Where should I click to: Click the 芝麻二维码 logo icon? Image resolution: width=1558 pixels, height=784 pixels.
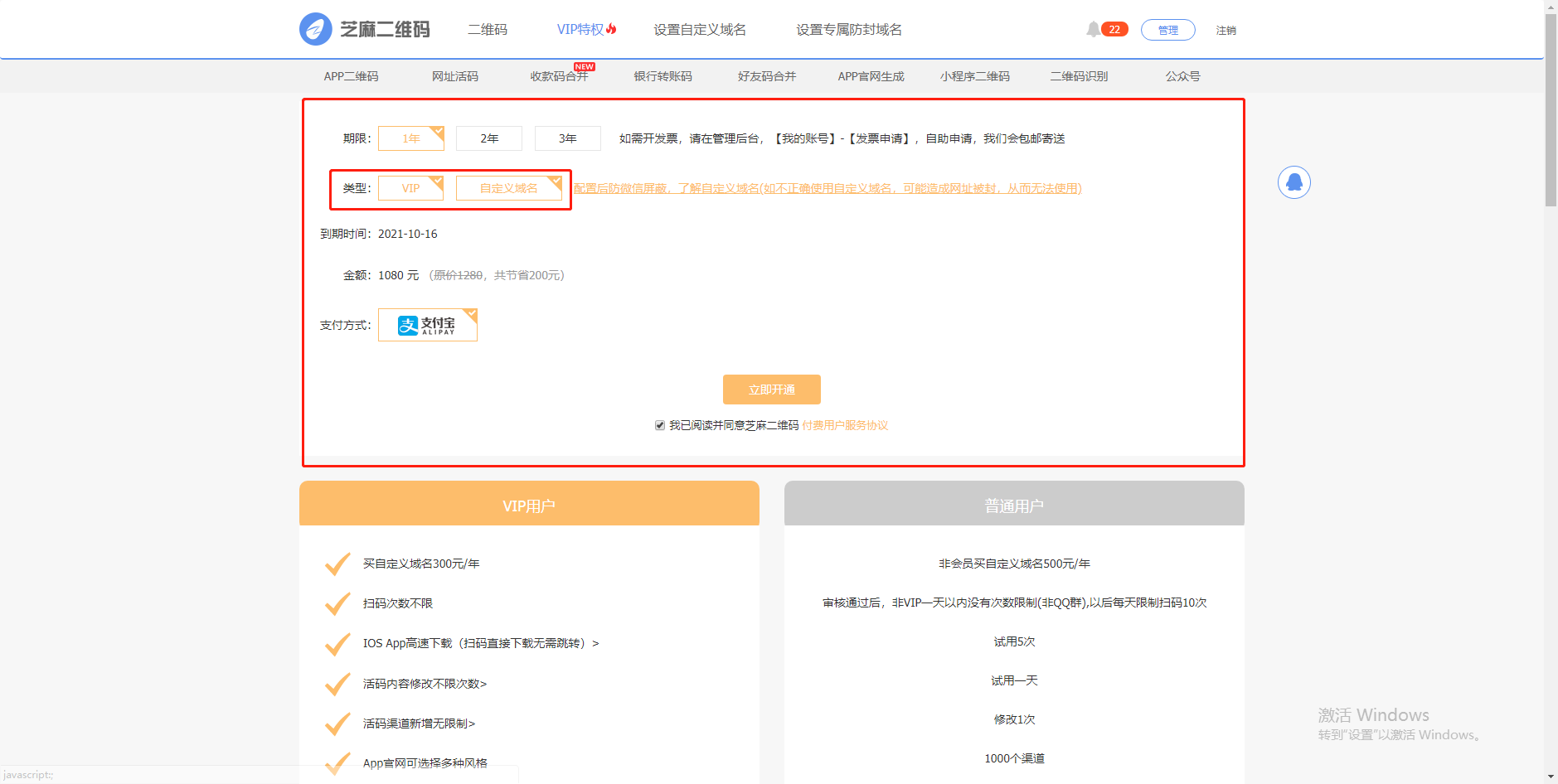315,29
